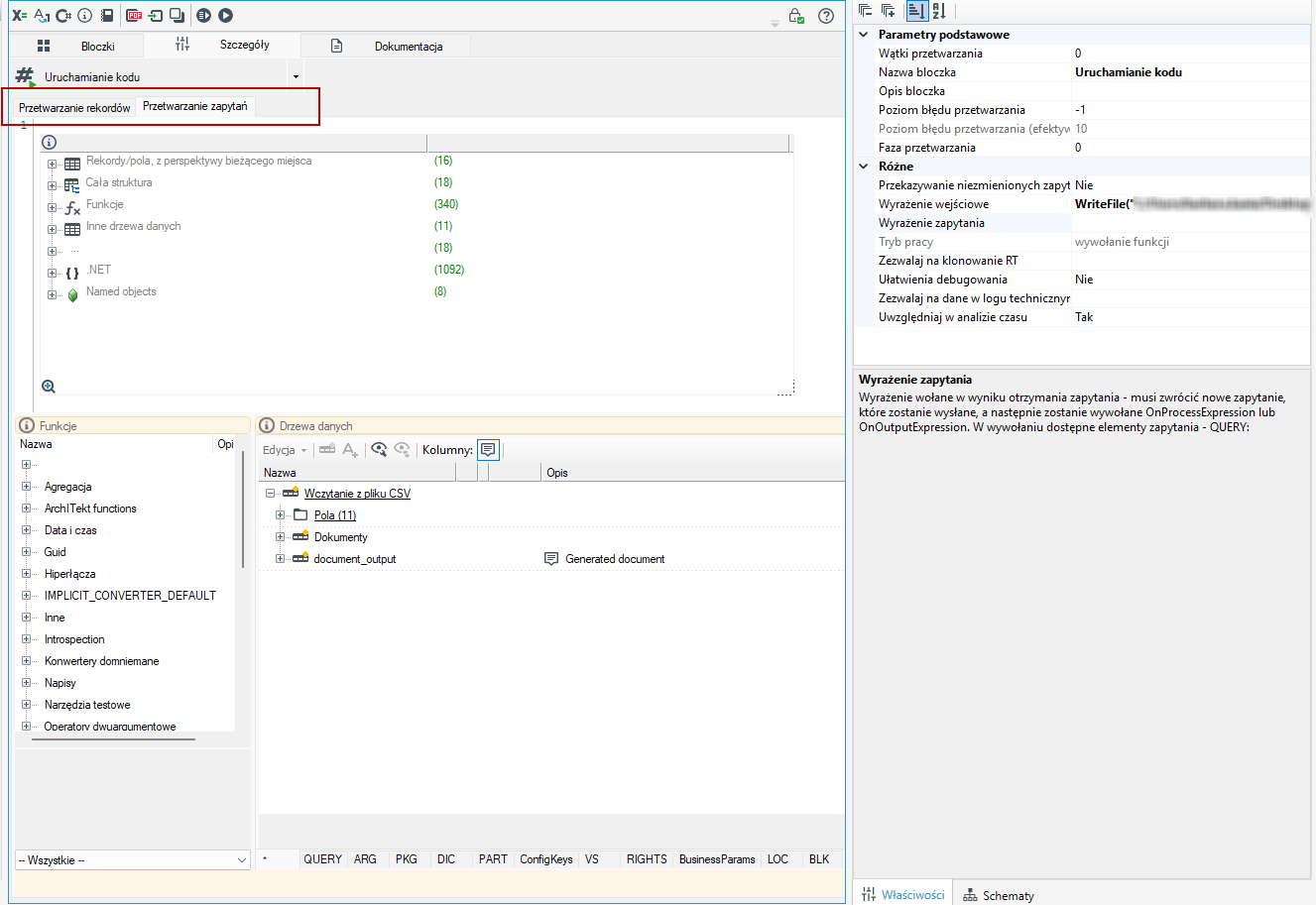Sort properties alphabetically A-Z
Screen dimensions: 1316x905
[x=938, y=11]
